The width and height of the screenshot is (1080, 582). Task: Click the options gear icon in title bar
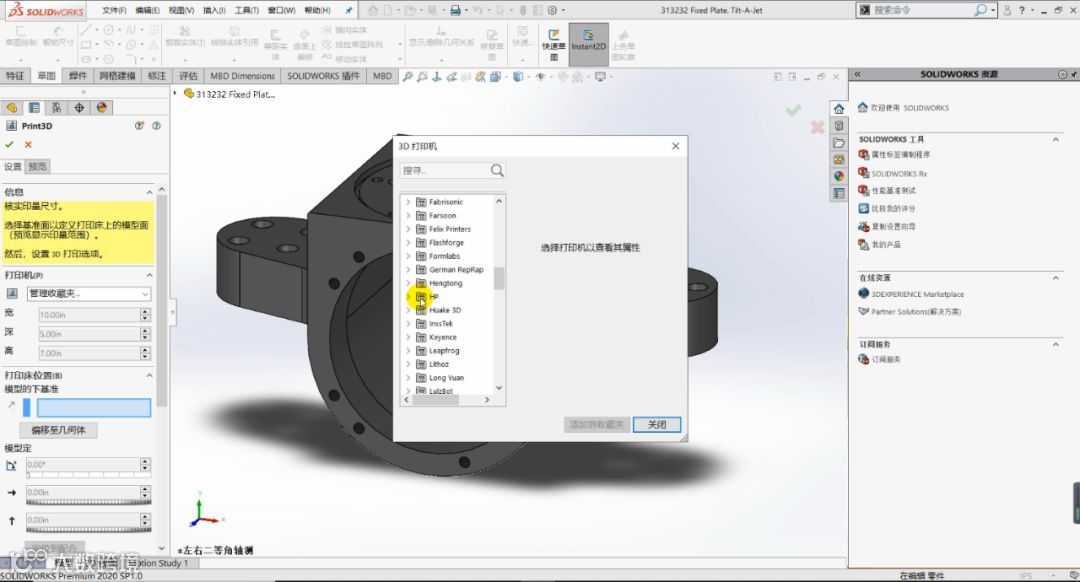(x=552, y=10)
